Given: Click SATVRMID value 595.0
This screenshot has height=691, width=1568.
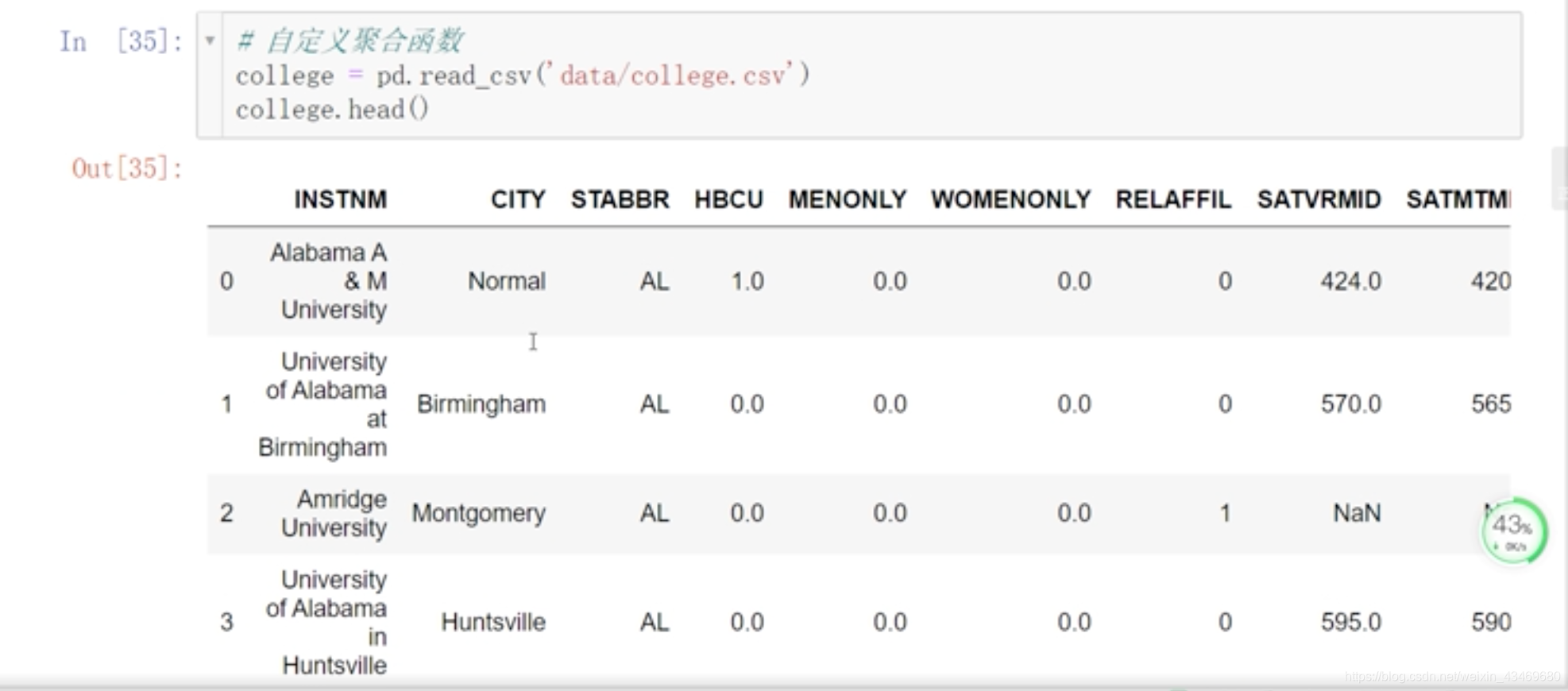Looking at the screenshot, I should 1350,622.
